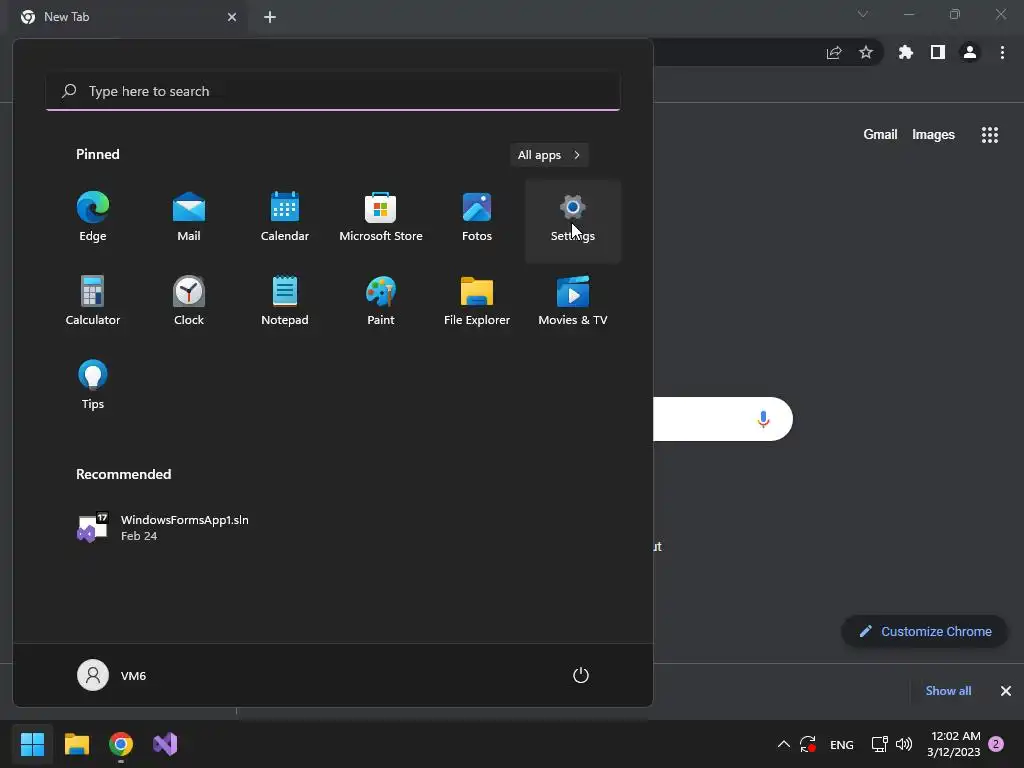Open Microsoft Store
Screen dimensions: 1024x768
[x=381, y=218]
